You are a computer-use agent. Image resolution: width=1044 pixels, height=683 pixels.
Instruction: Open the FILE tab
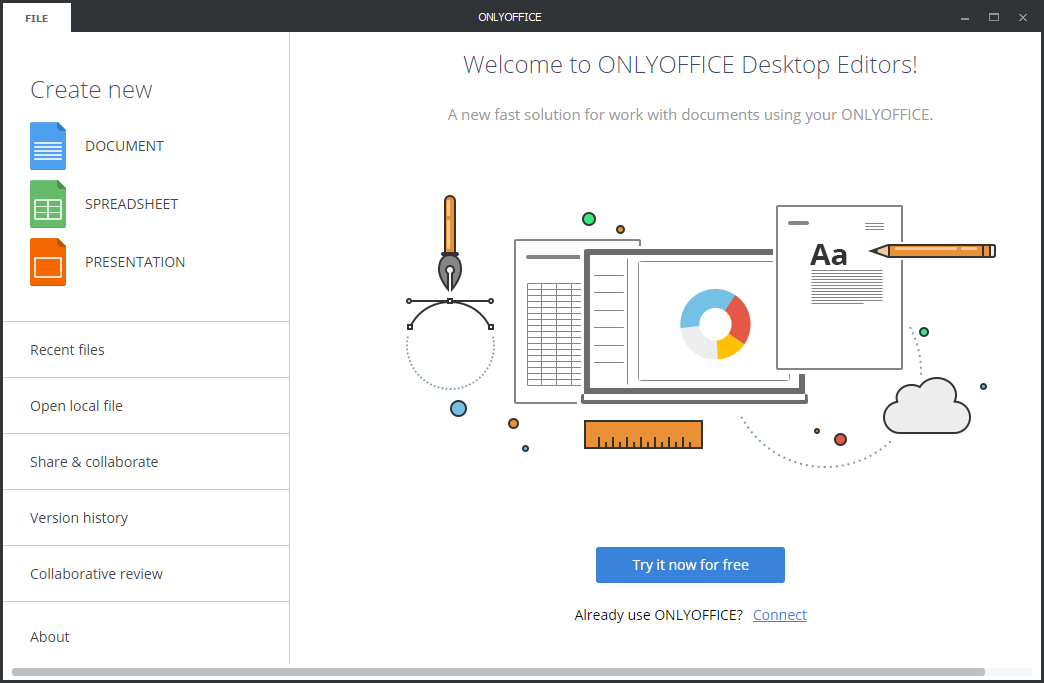(37, 18)
